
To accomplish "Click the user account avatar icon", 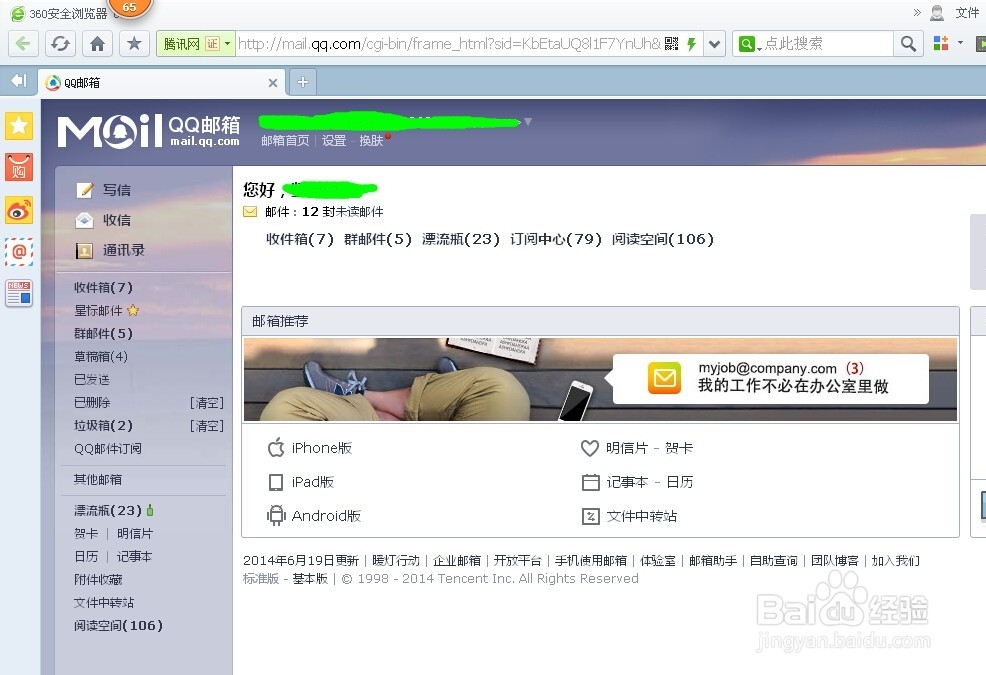I will pyautogui.click(x=937, y=13).
